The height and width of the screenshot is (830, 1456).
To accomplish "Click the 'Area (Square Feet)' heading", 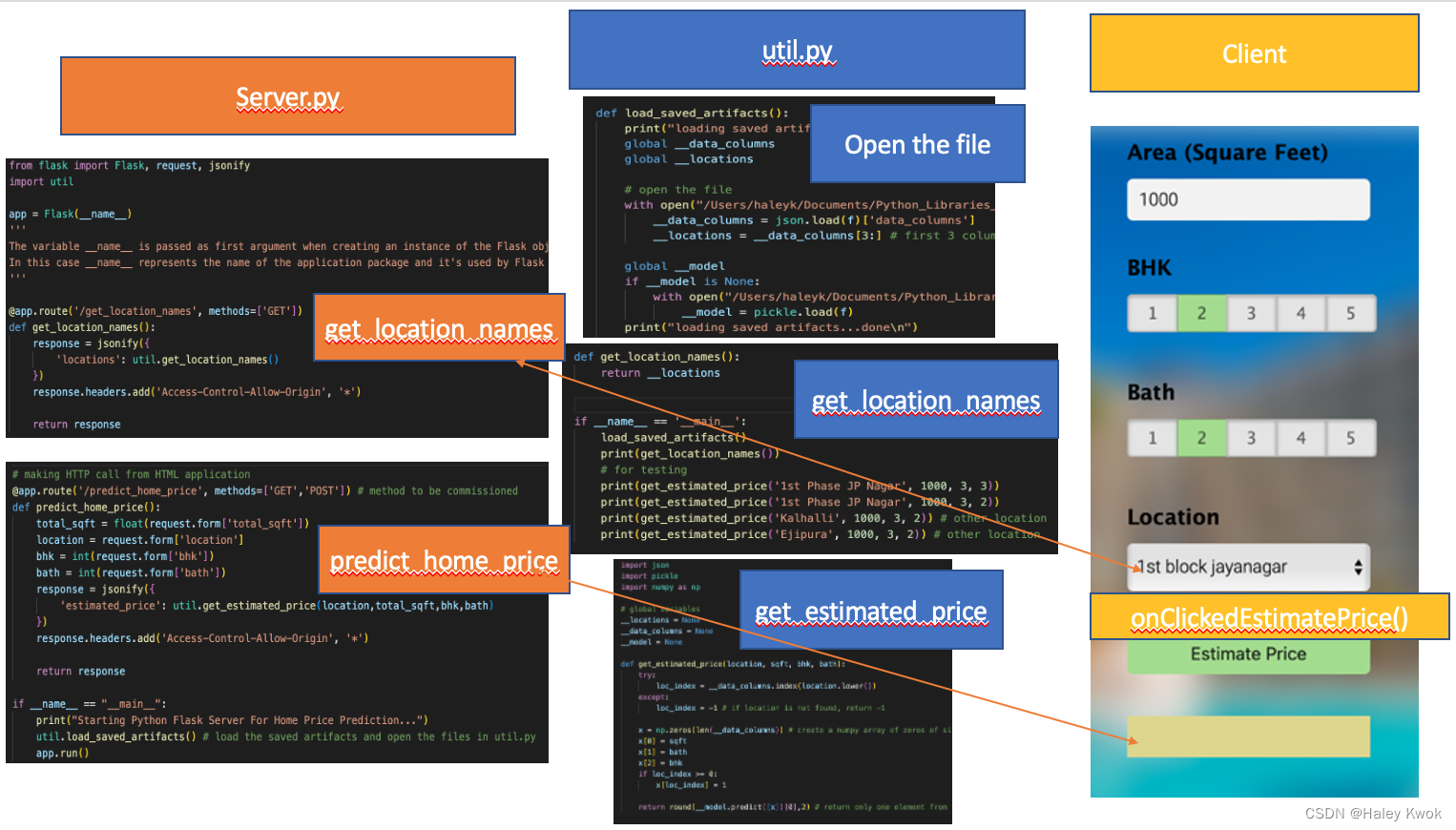I will pos(1227,153).
